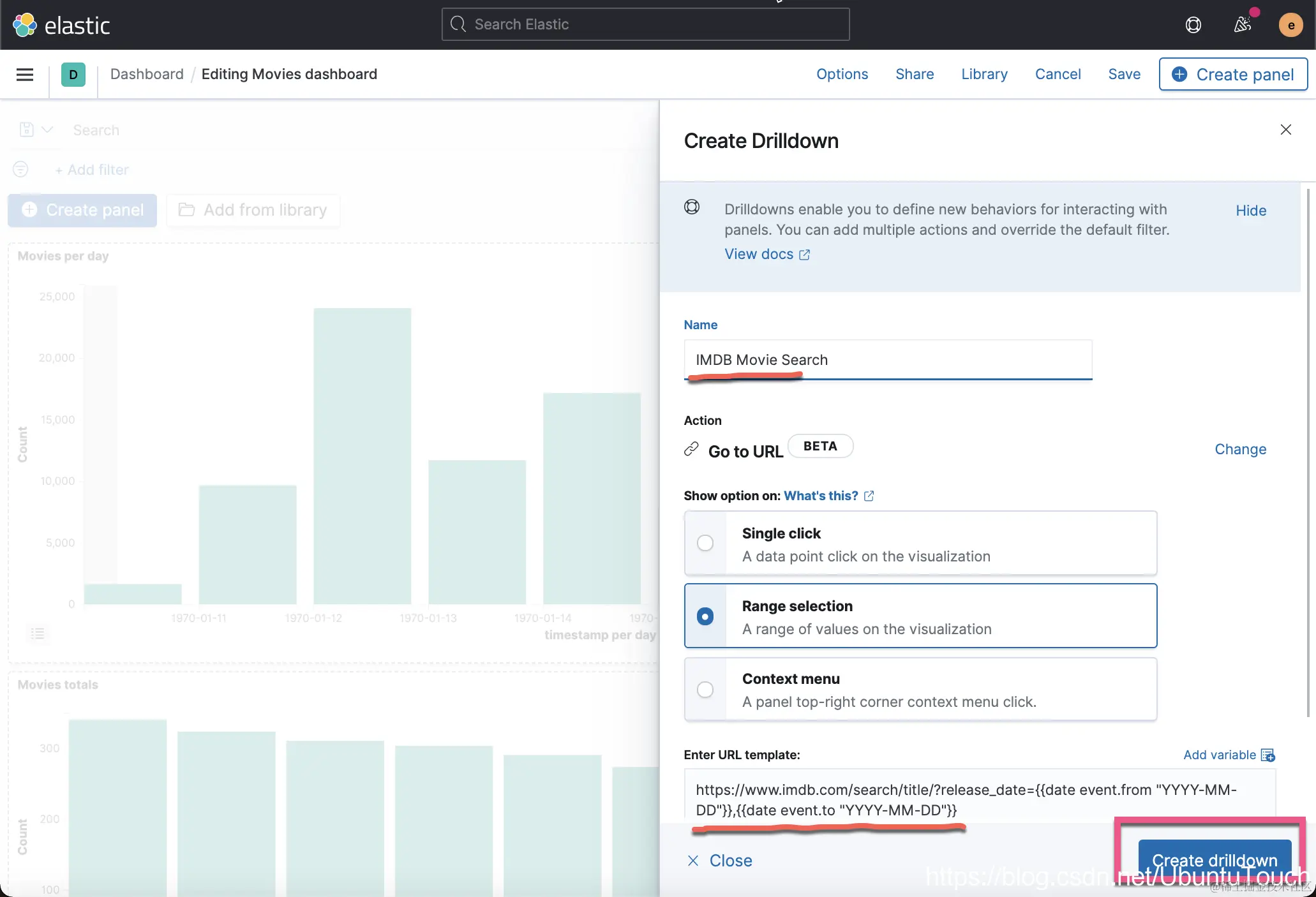Image resolution: width=1316 pixels, height=897 pixels.
Task: Open the help menu lifebuoy icon
Action: [x=1193, y=25]
